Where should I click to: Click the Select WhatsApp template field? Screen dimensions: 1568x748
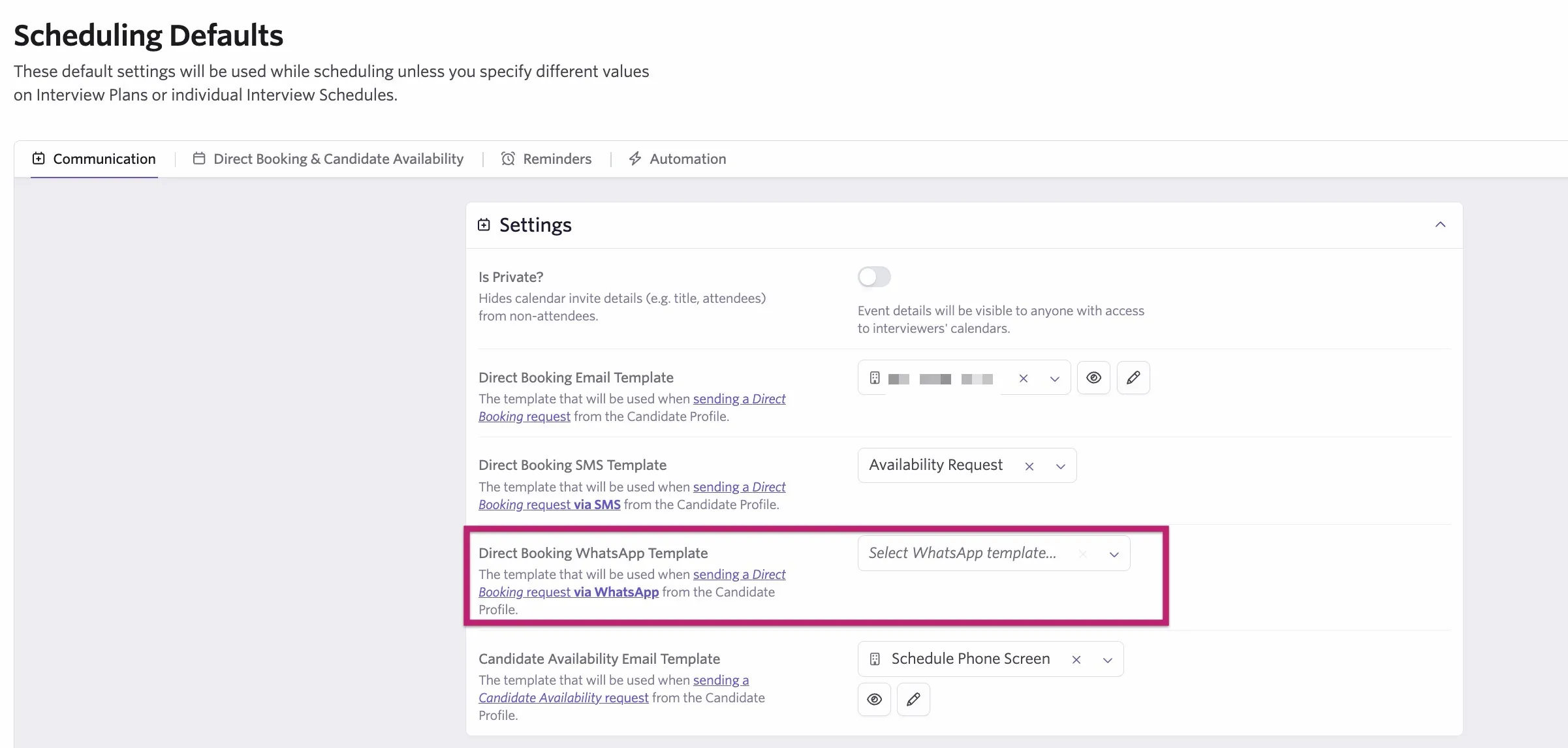click(994, 553)
